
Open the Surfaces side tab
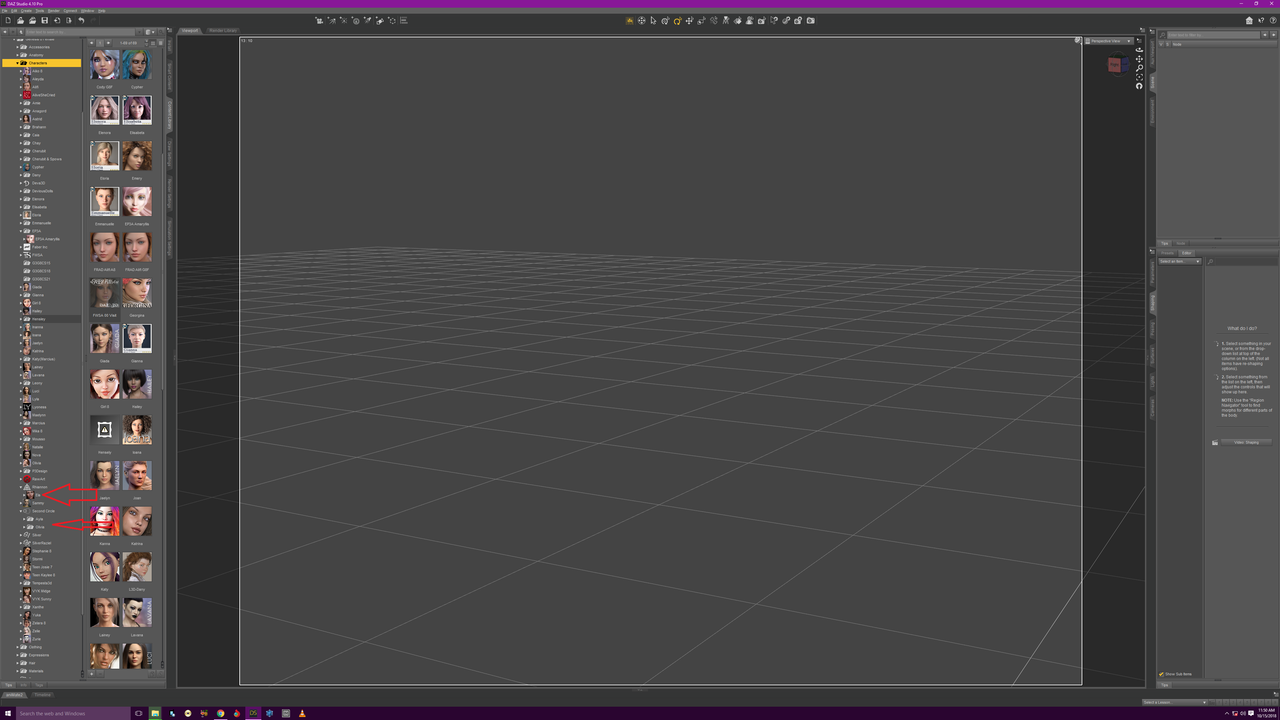(1152, 355)
